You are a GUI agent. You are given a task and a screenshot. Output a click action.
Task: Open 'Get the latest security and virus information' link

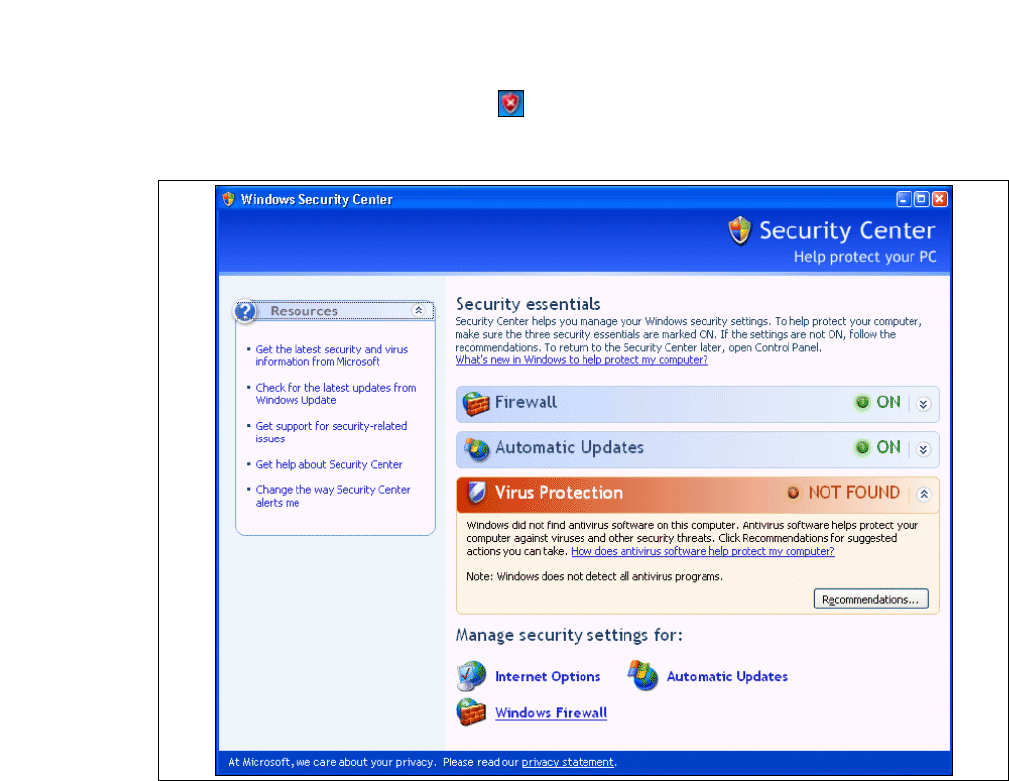pos(331,356)
